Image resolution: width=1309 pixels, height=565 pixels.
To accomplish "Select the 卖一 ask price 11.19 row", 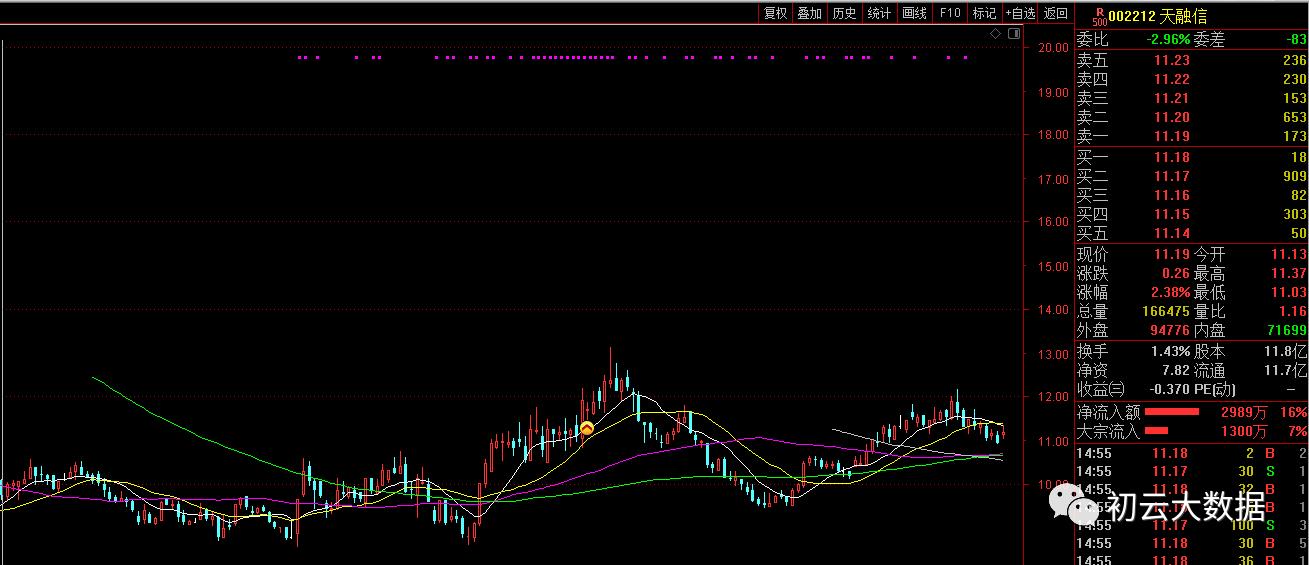I will (x=1190, y=136).
